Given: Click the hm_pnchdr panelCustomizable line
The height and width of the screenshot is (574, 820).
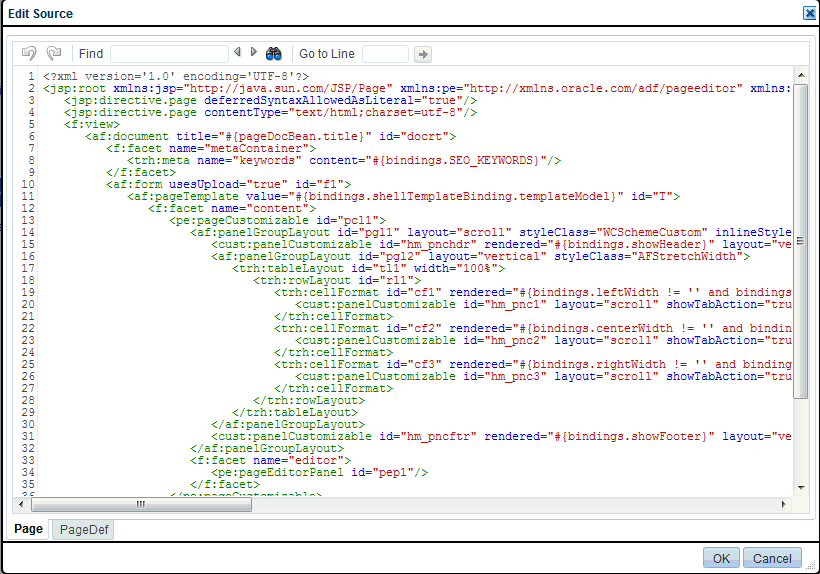Looking at the screenshot, I should 500,245.
